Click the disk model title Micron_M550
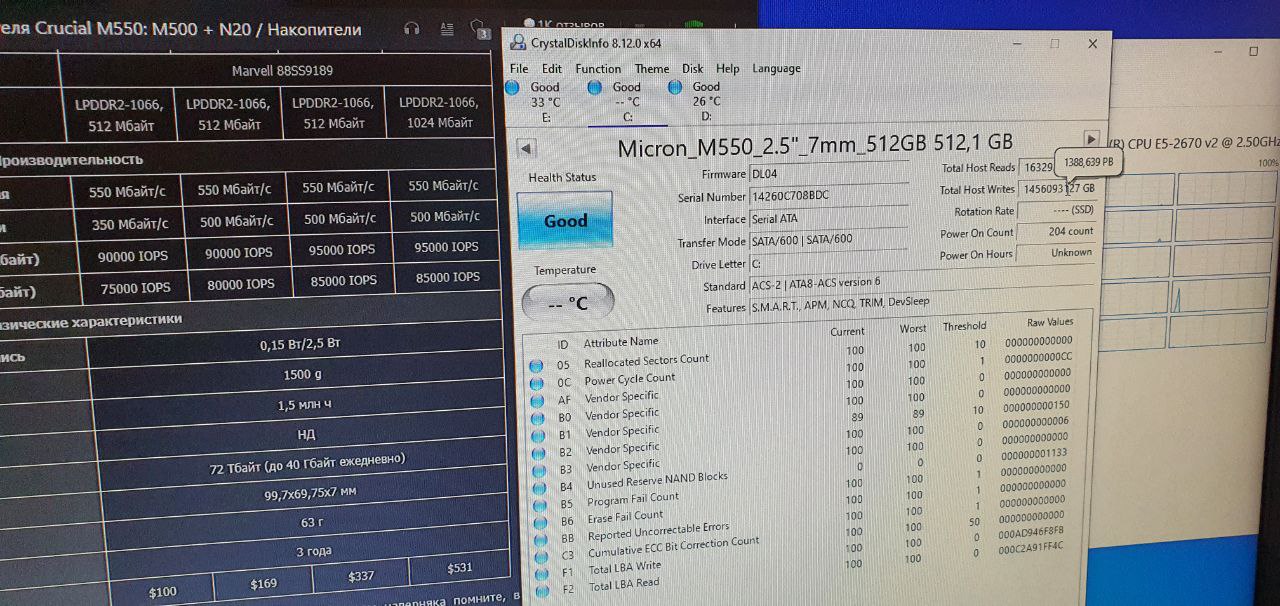Screen dimensions: 1280x606 (x=815, y=145)
